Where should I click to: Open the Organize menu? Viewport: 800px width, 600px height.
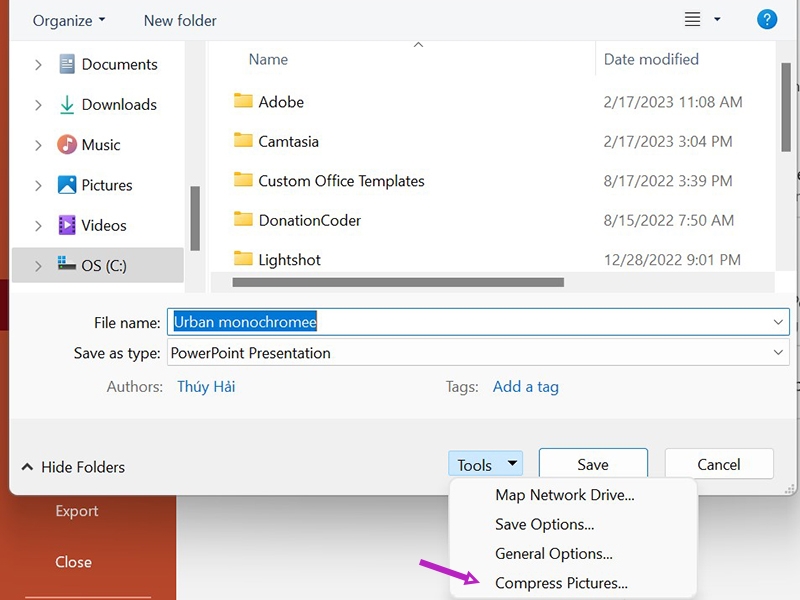(x=68, y=21)
